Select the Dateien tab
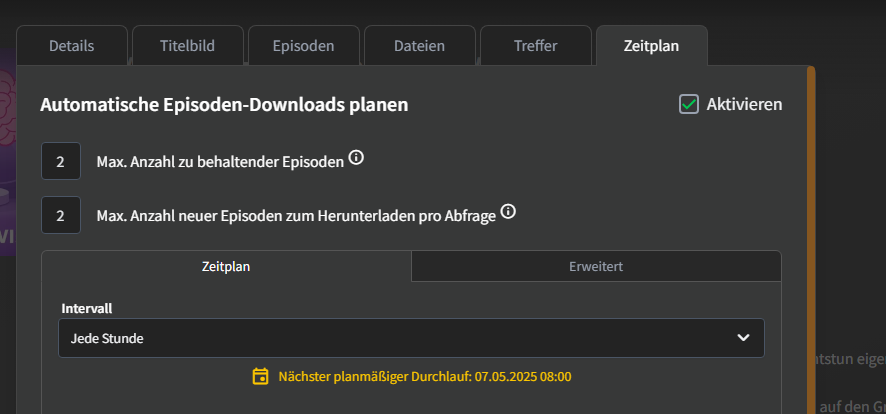Screen dimensions: 886x414 419,46
